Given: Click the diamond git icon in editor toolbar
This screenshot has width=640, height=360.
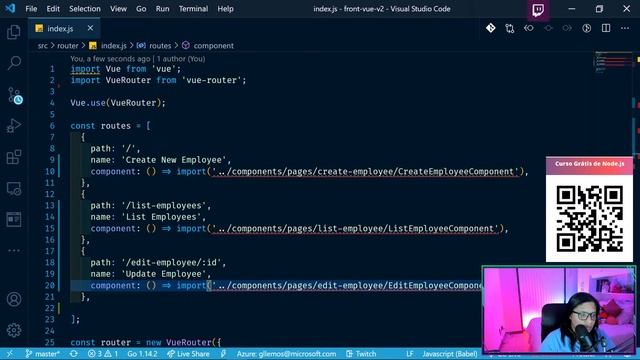Looking at the screenshot, I should pos(491,28).
